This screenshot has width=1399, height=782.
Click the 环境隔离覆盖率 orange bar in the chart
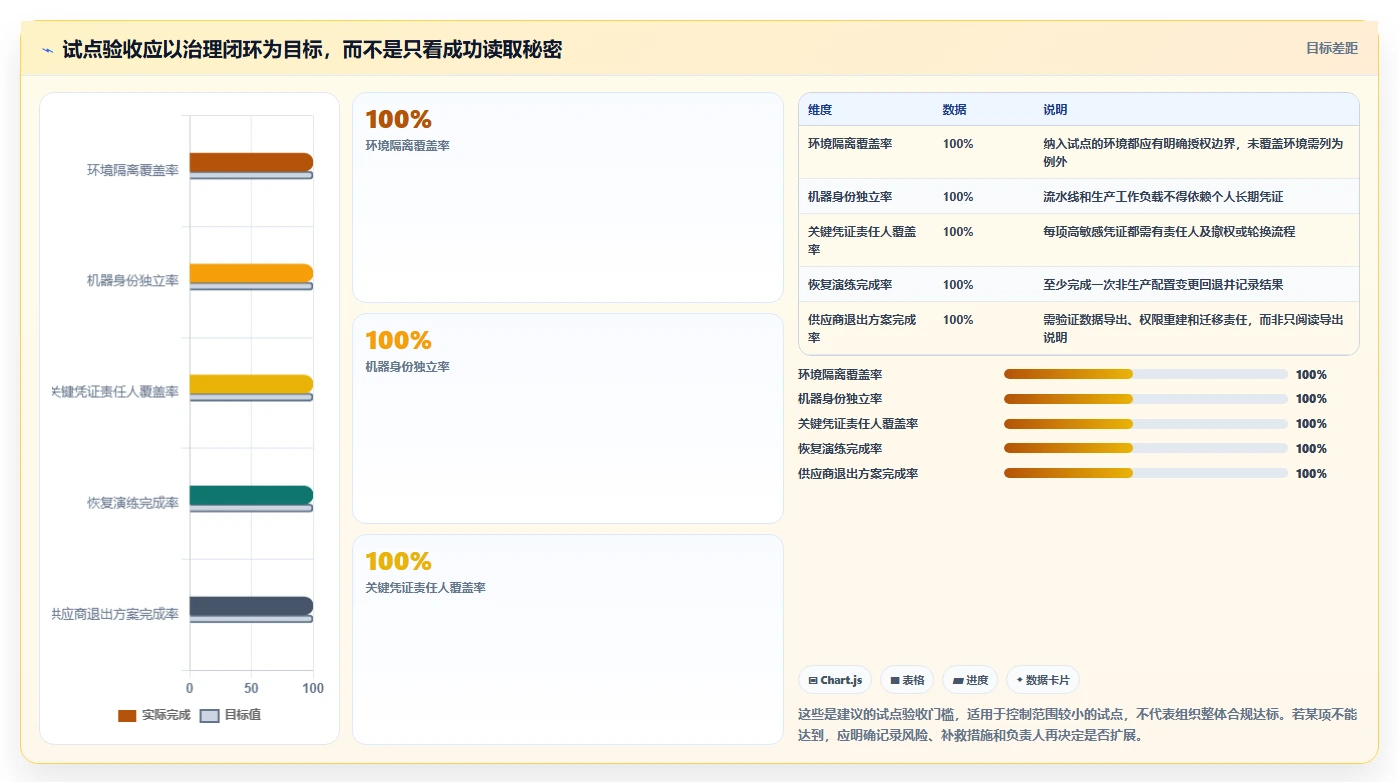coord(251,162)
